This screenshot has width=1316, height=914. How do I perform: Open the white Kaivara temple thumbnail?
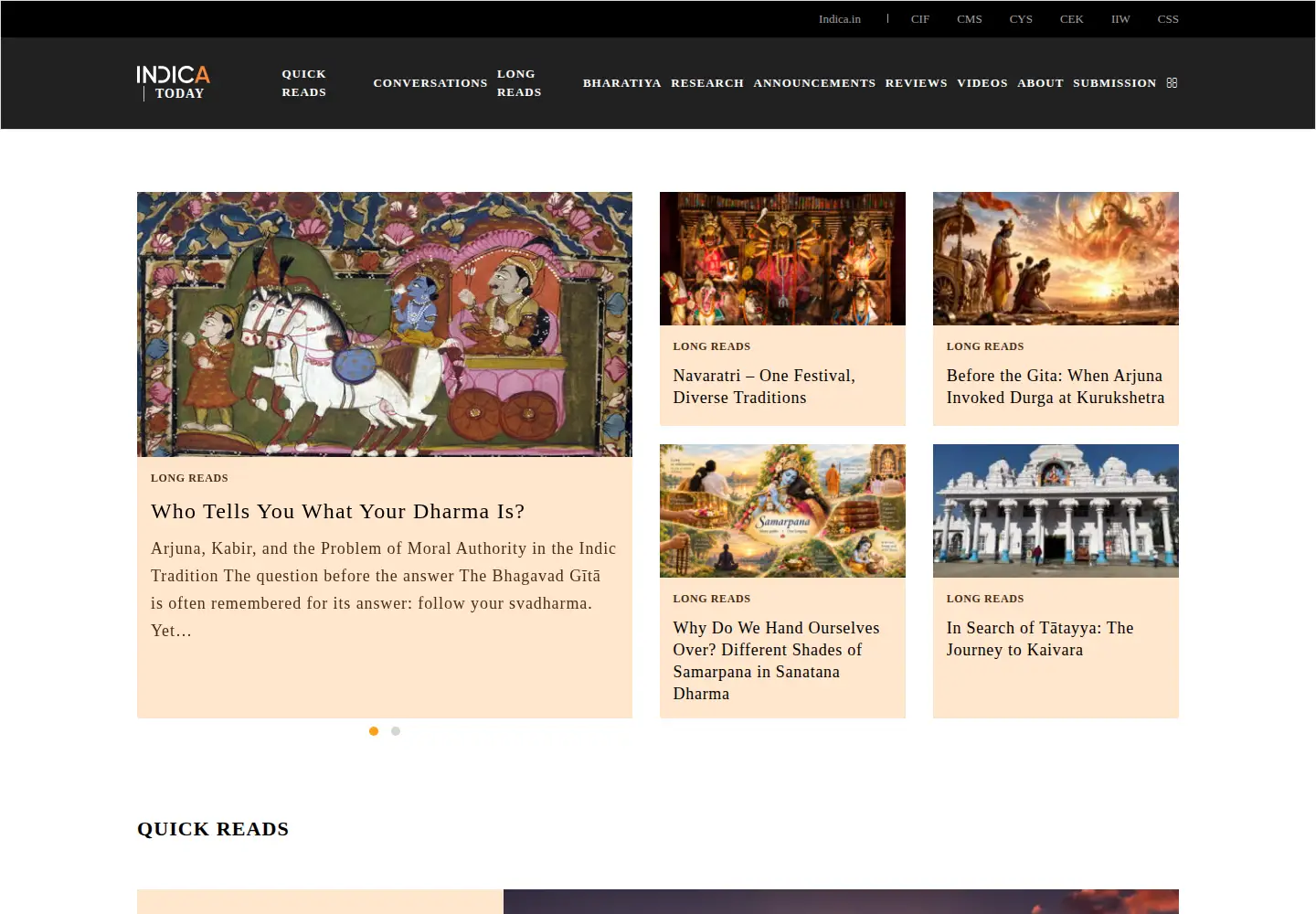click(x=1056, y=511)
